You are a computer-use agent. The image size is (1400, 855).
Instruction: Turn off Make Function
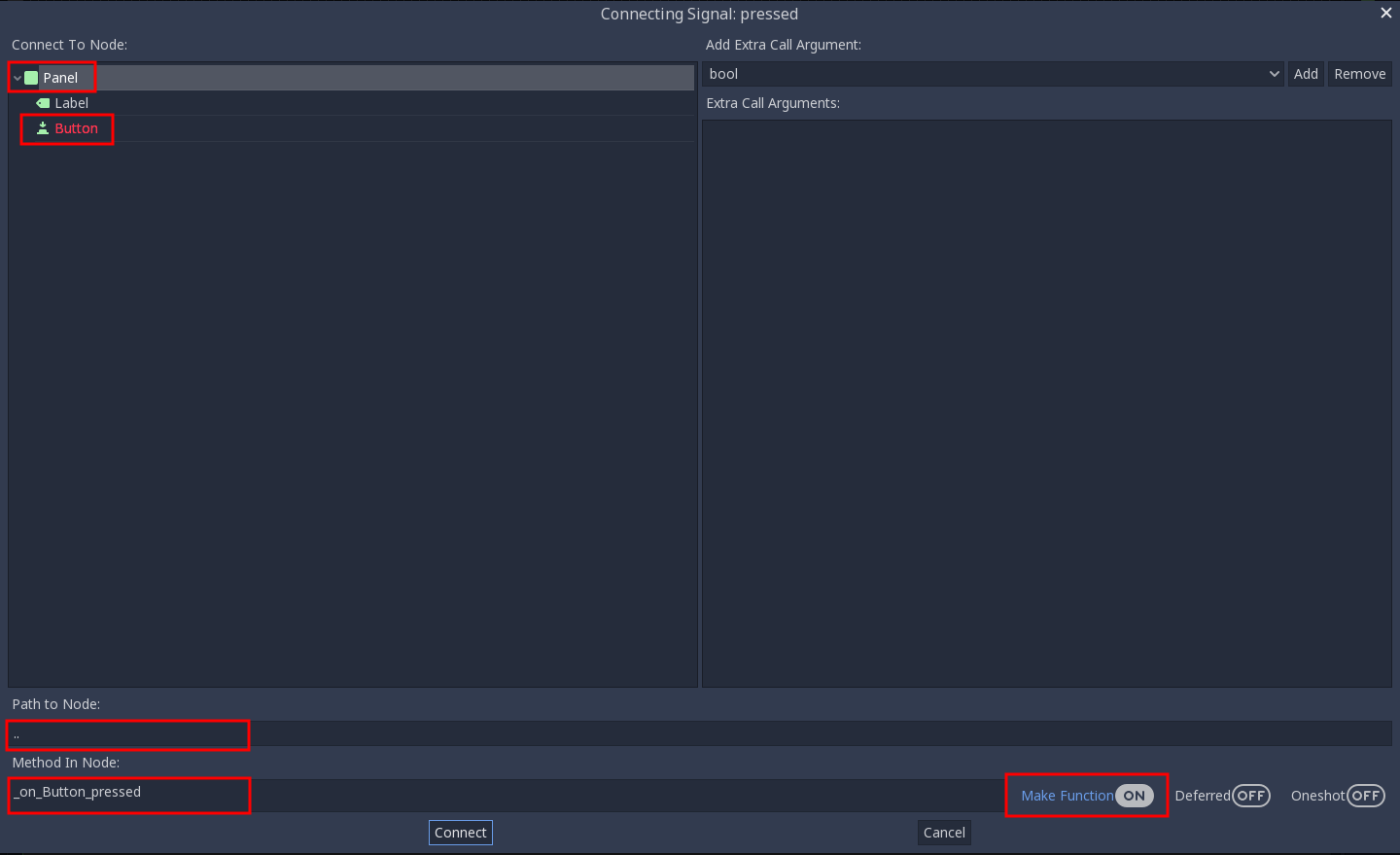click(x=1134, y=795)
